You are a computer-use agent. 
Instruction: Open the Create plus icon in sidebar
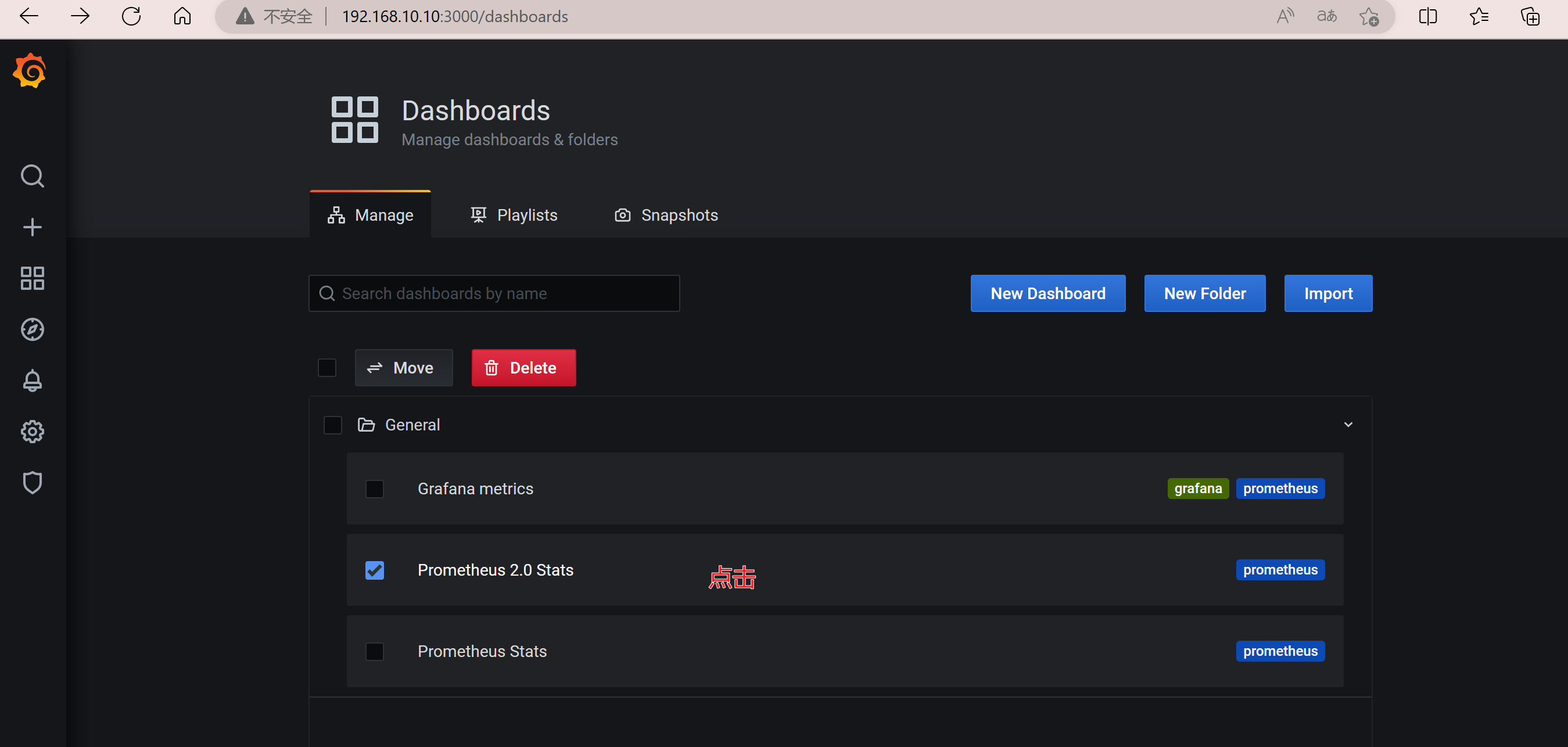(x=33, y=227)
